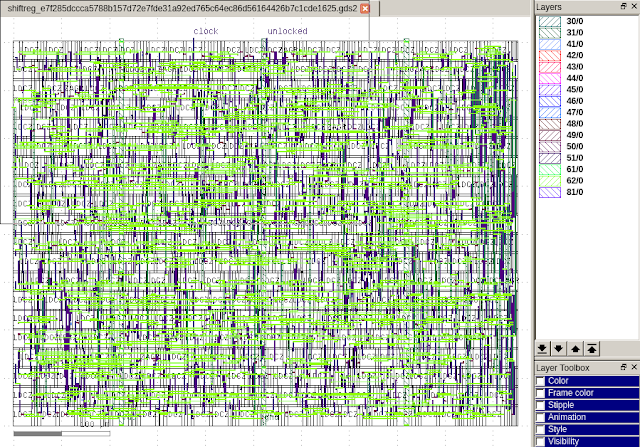
Task: Move selected layer up one position
Action: (576, 349)
